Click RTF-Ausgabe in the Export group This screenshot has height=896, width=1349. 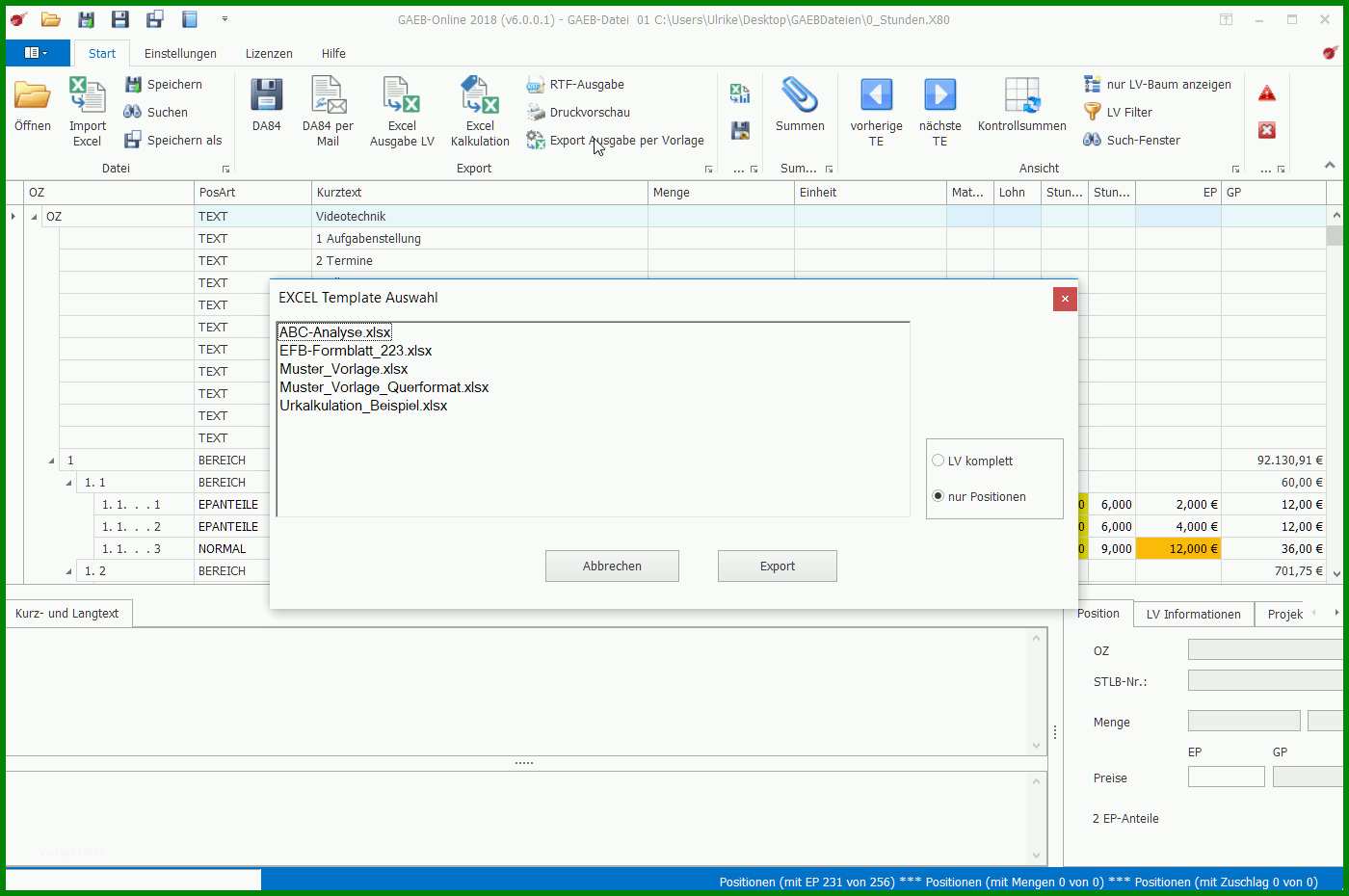575,85
